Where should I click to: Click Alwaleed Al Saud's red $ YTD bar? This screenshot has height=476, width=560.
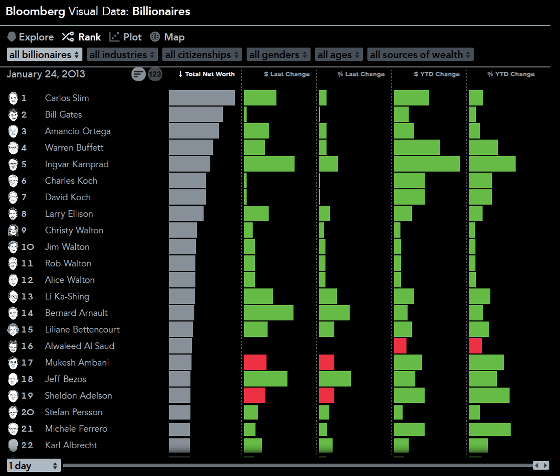click(x=400, y=346)
